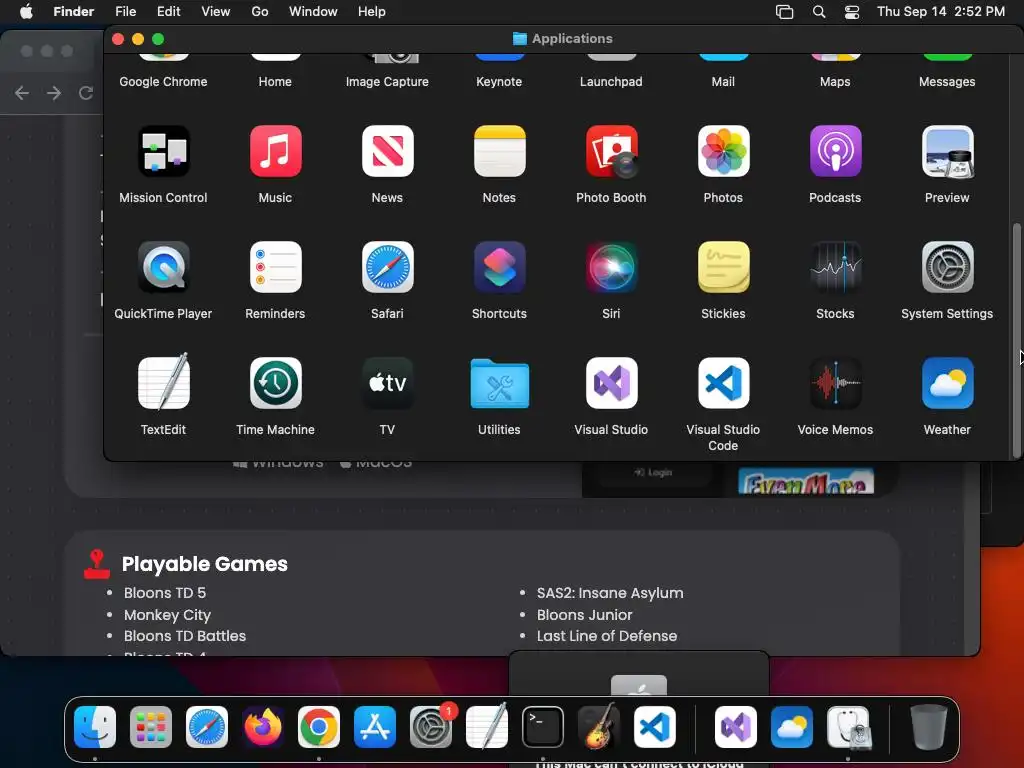The image size is (1024, 768).
Task: Open the File menu
Action: pyautogui.click(x=125, y=11)
